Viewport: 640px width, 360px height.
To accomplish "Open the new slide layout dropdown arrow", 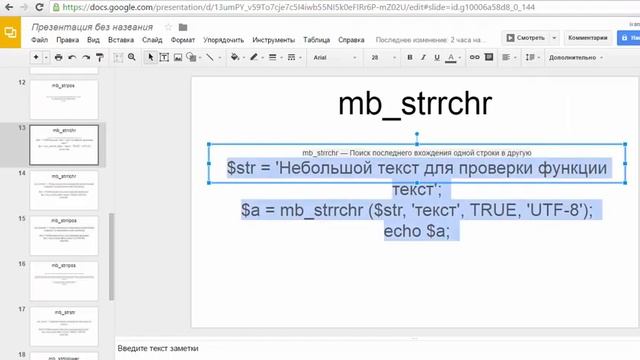I will (46, 58).
